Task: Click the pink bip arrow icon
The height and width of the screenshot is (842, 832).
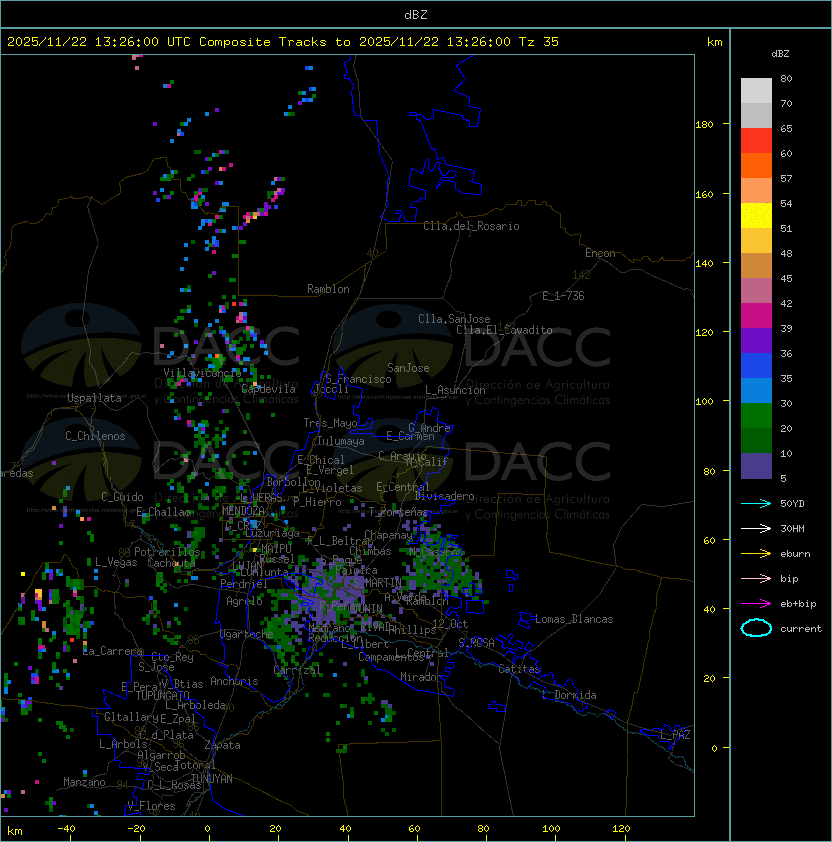Action: (x=756, y=578)
